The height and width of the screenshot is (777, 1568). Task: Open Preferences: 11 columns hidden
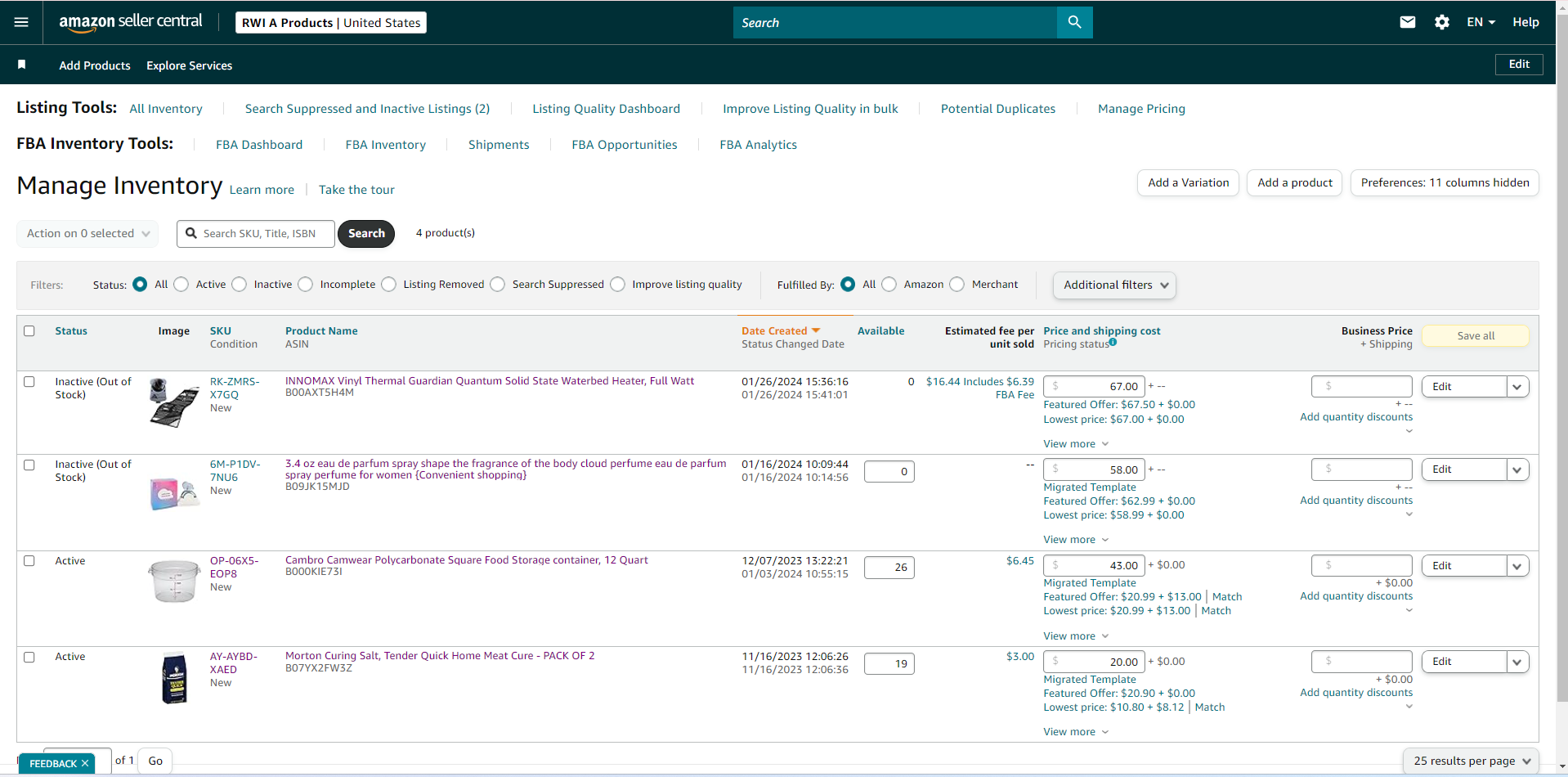point(1445,183)
